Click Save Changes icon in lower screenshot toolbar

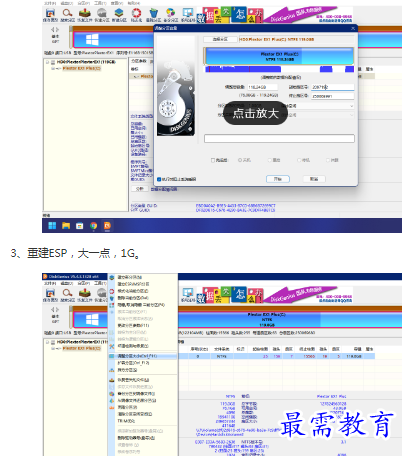(50, 293)
